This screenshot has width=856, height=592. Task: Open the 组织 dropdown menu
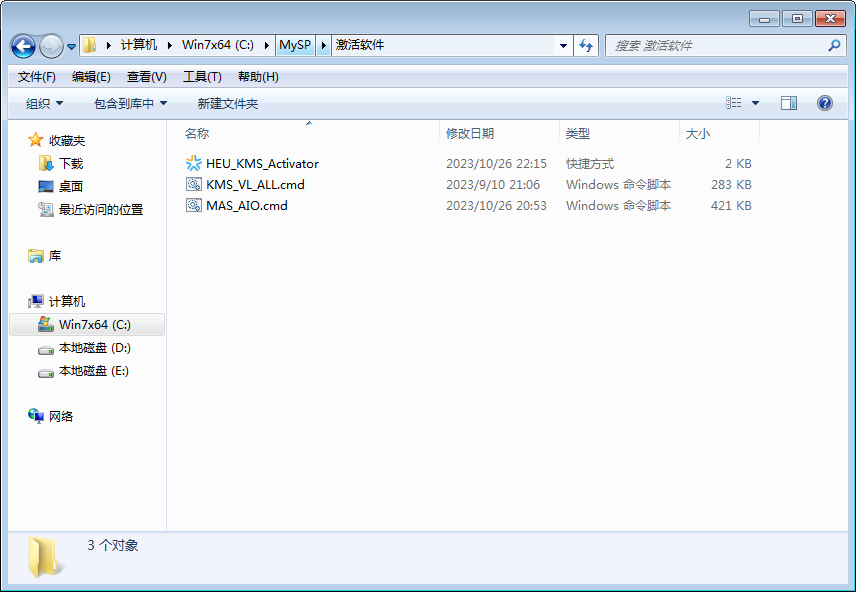(39, 102)
